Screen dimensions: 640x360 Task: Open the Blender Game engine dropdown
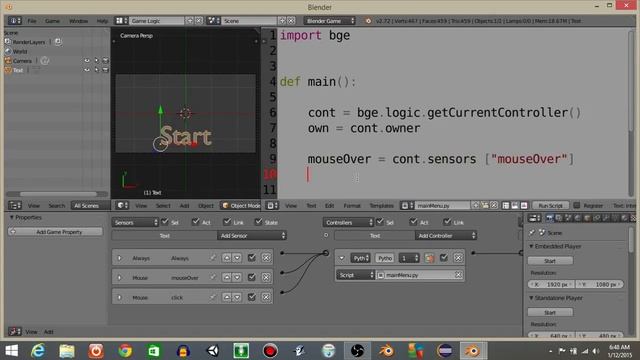coord(329,20)
